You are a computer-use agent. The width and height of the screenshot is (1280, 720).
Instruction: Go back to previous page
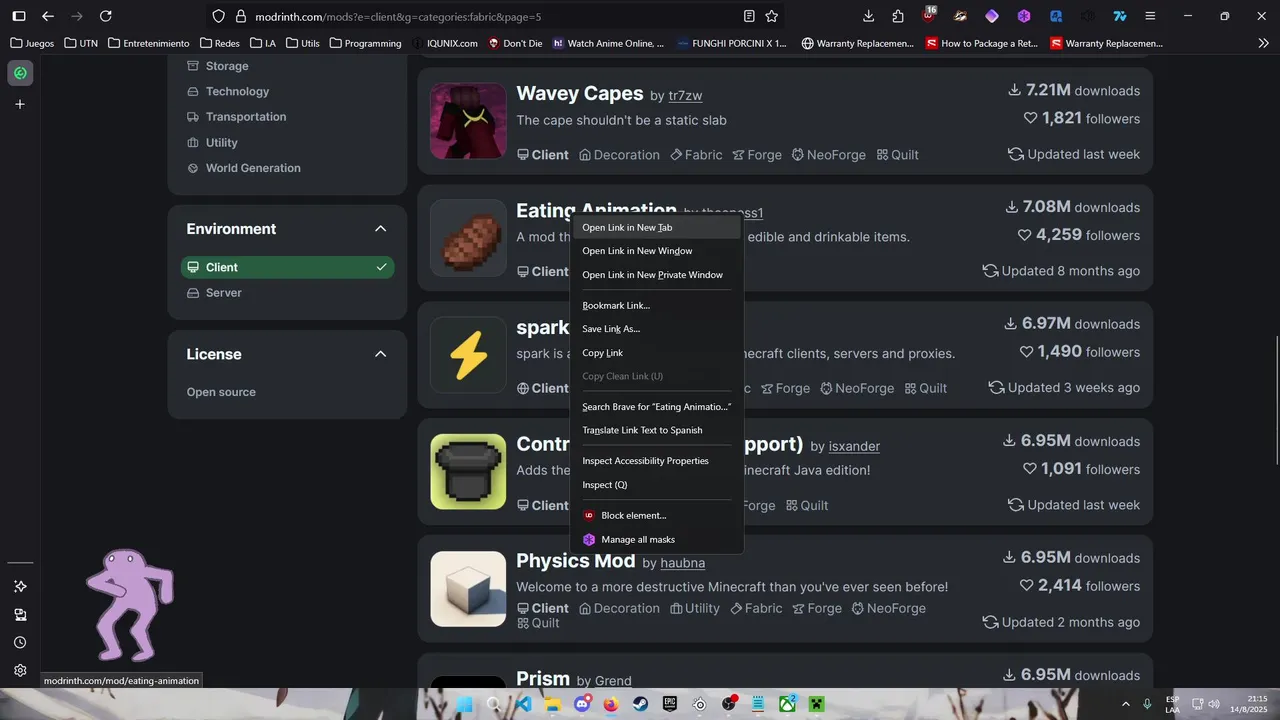pyautogui.click(x=48, y=16)
